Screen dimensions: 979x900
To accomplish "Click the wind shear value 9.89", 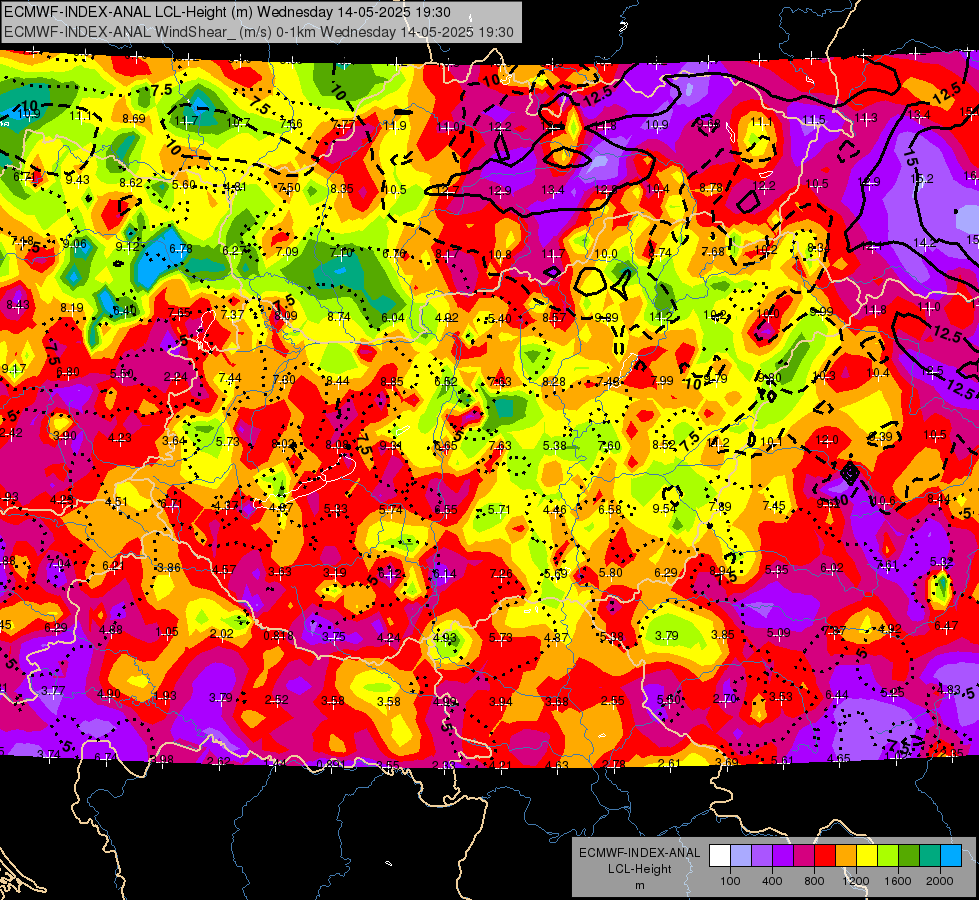I will coord(606,318).
